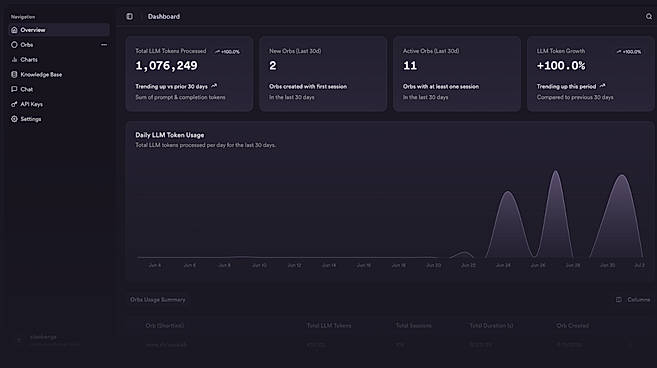657x368 pixels.
Task: Collapse the Orbs submenu
Action: tap(104, 44)
